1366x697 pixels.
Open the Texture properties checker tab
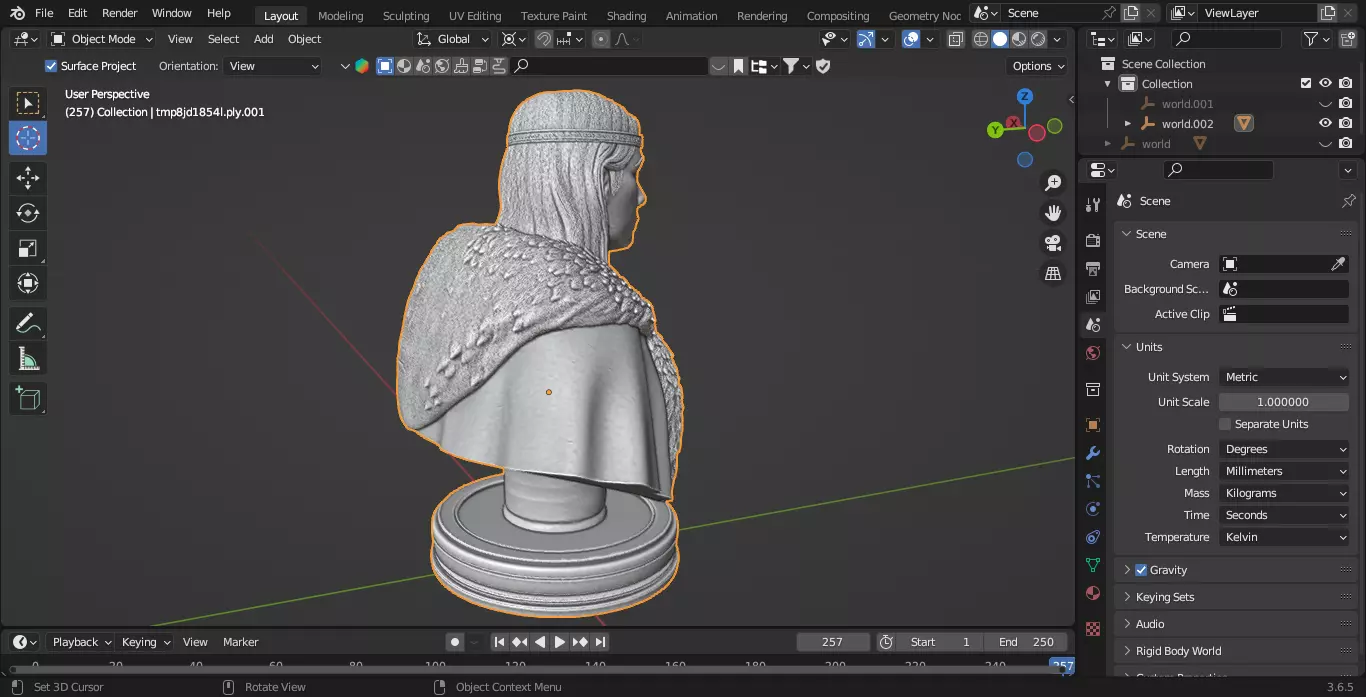[1093, 629]
